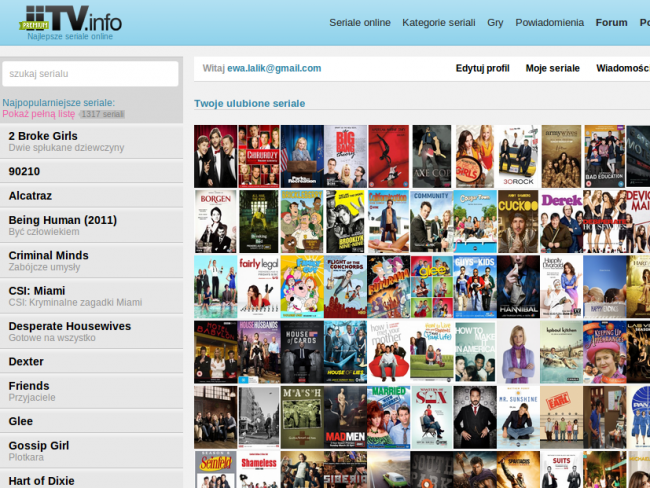Open the Mr. Sunshine poster
650x488 pixels.
point(518,417)
